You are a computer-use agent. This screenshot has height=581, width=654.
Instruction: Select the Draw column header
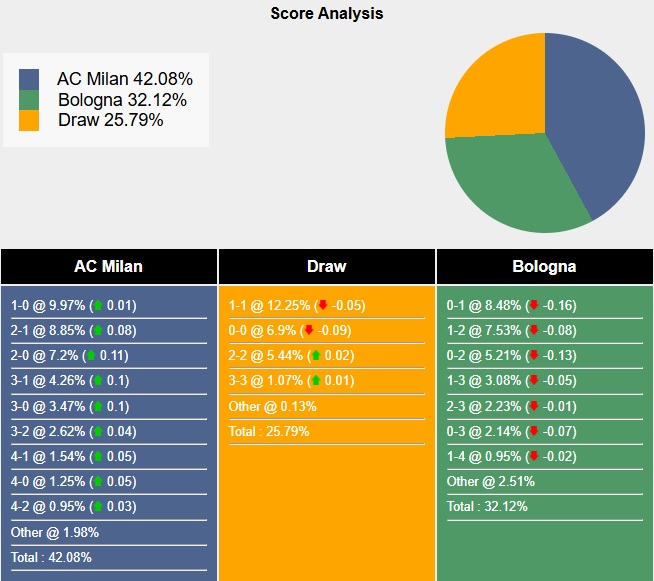pyautogui.click(x=327, y=267)
